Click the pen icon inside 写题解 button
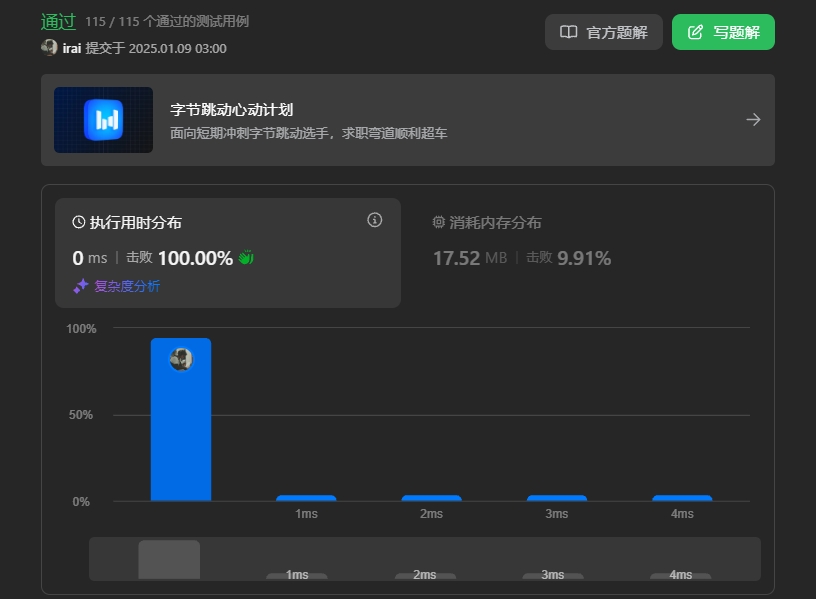816x599 pixels. (x=694, y=31)
